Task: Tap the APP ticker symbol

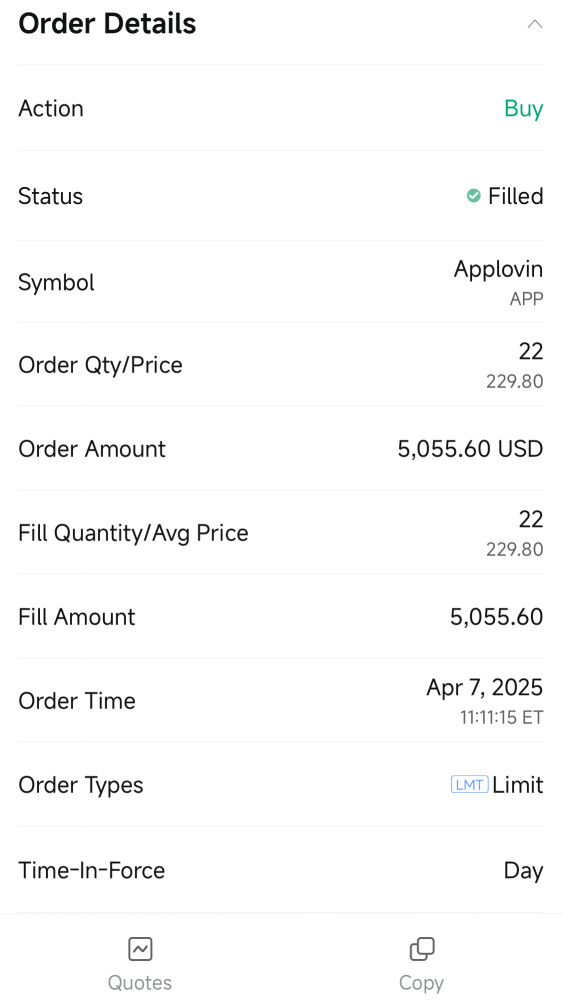Action: (x=526, y=298)
